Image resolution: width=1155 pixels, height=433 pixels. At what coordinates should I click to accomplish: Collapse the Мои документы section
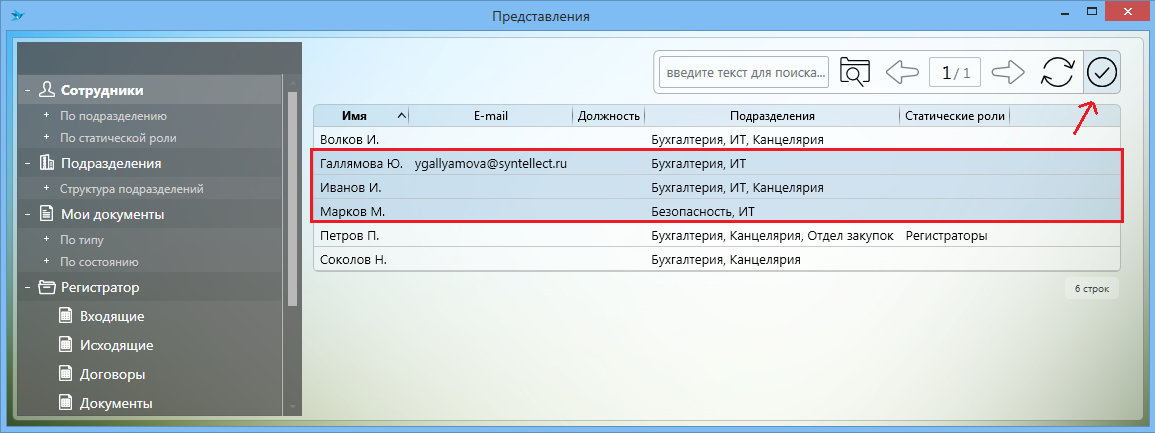click(27, 214)
